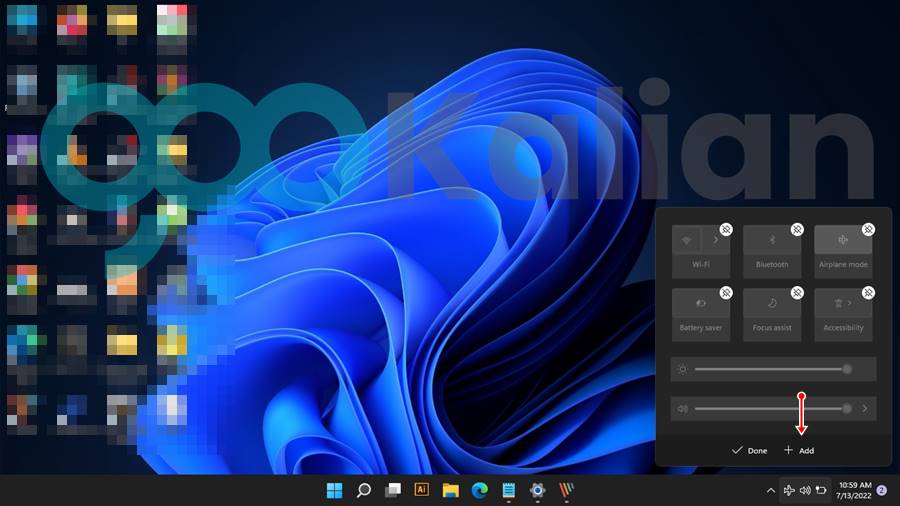The width and height of the screenshot is (900, 506).
Task: Open Task View on the taskbar
Action: [x=393, y=491]
